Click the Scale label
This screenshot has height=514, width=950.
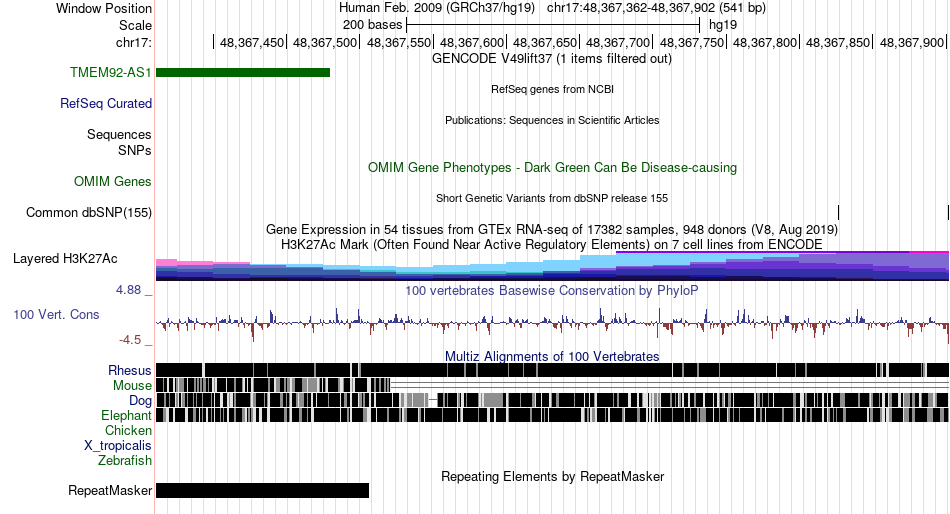click(135, 25)
